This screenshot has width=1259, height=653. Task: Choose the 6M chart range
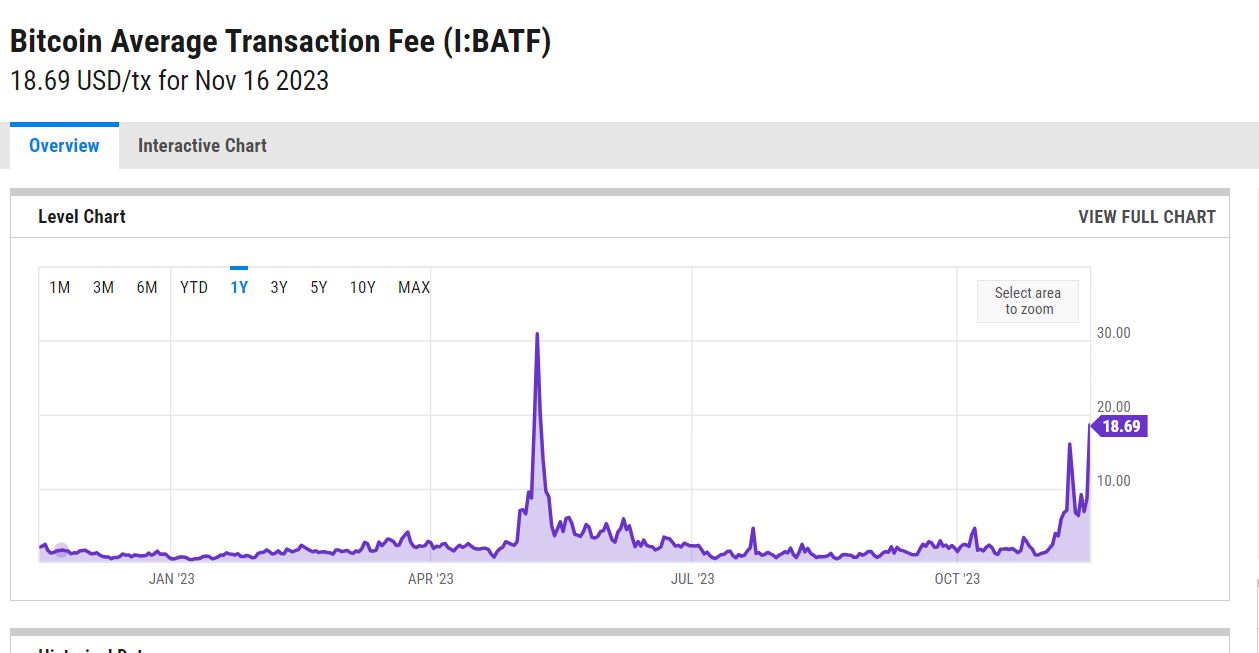(147, 288)
